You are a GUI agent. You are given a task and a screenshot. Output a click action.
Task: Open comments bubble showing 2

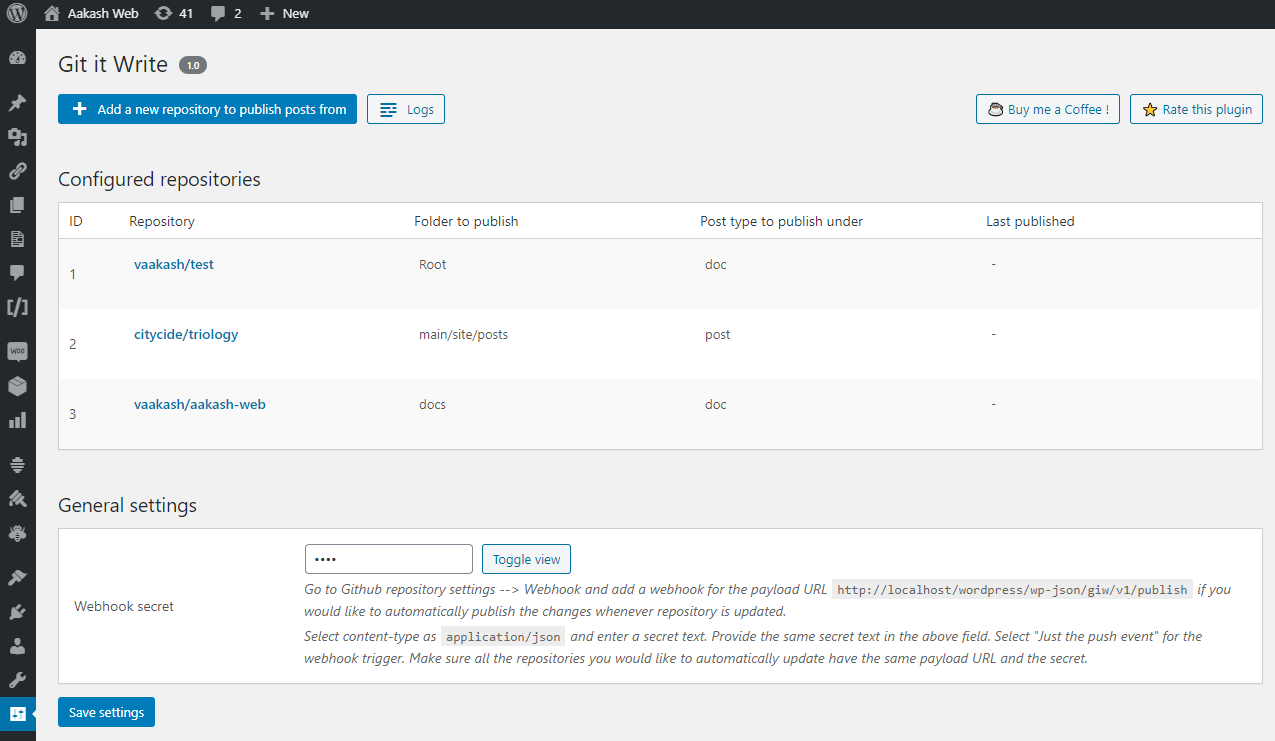218,14
